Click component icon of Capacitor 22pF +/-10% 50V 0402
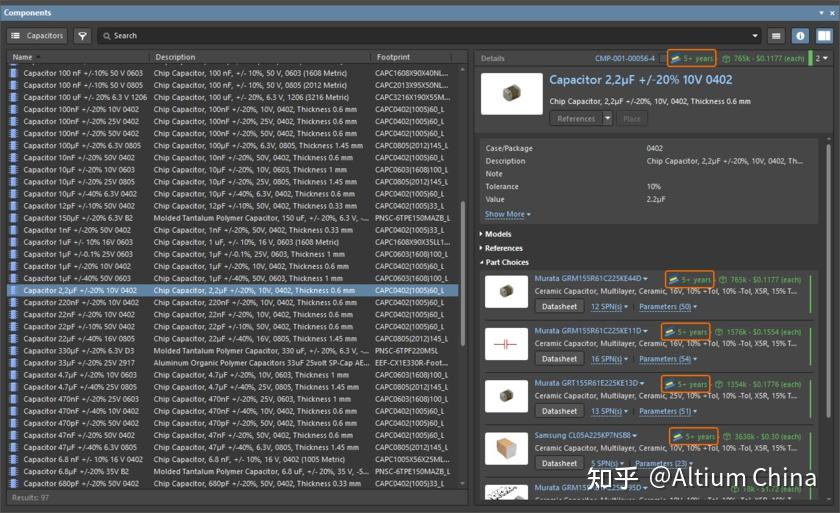 [14, 327]
